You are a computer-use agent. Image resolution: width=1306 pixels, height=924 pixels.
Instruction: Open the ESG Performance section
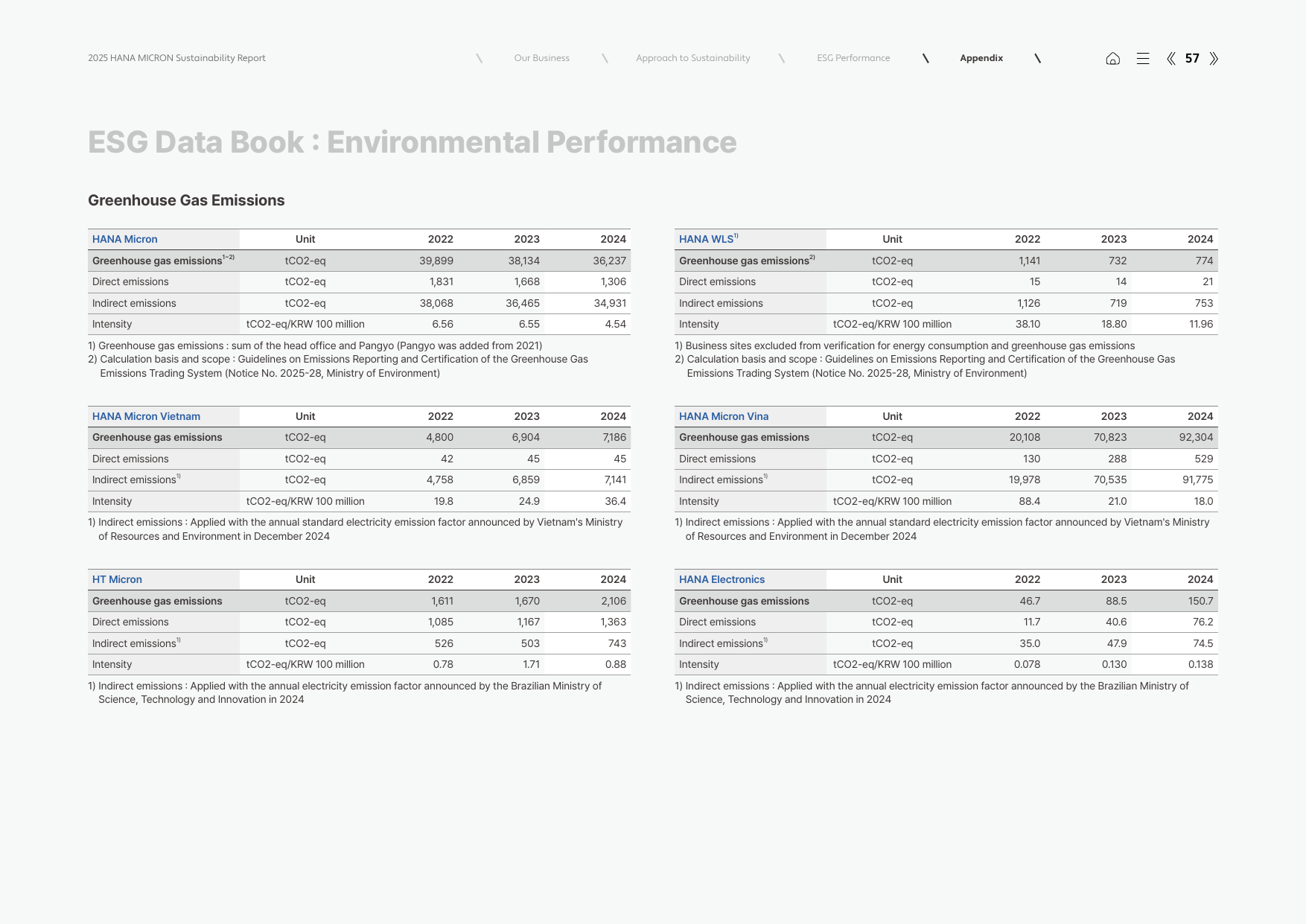[x=853, y=58]
